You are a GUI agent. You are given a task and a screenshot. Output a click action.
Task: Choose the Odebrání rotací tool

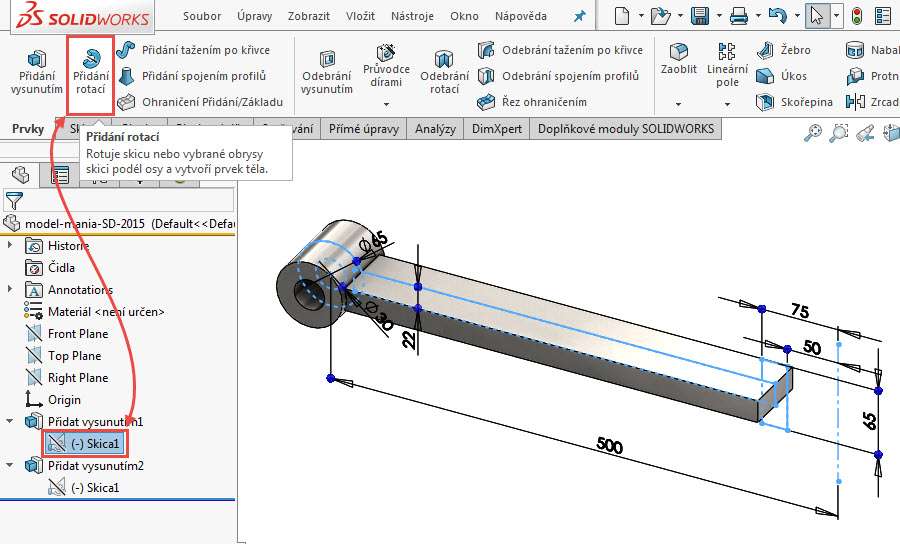pyautogui.click(x=444, y=72)
